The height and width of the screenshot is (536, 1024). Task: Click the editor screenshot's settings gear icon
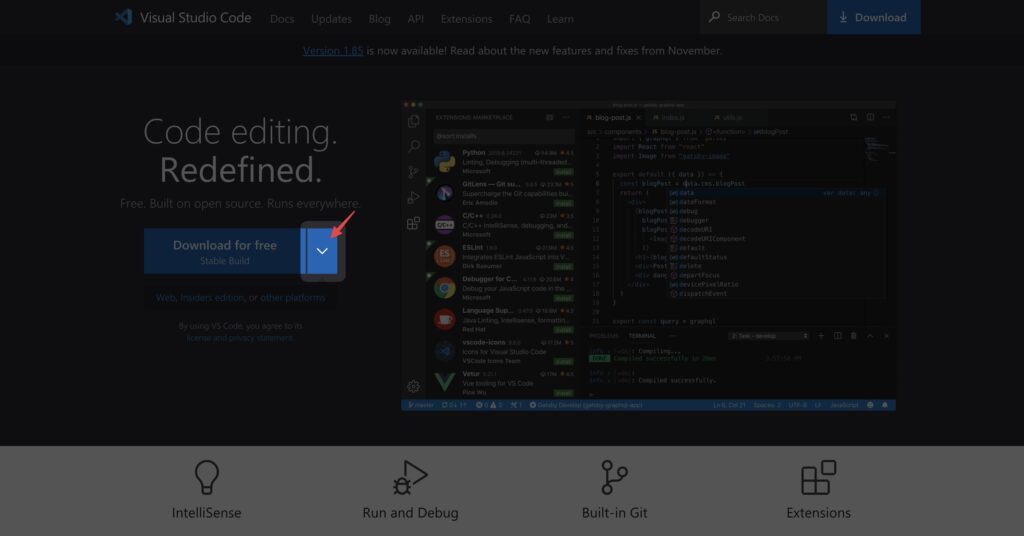click(413, 386)
